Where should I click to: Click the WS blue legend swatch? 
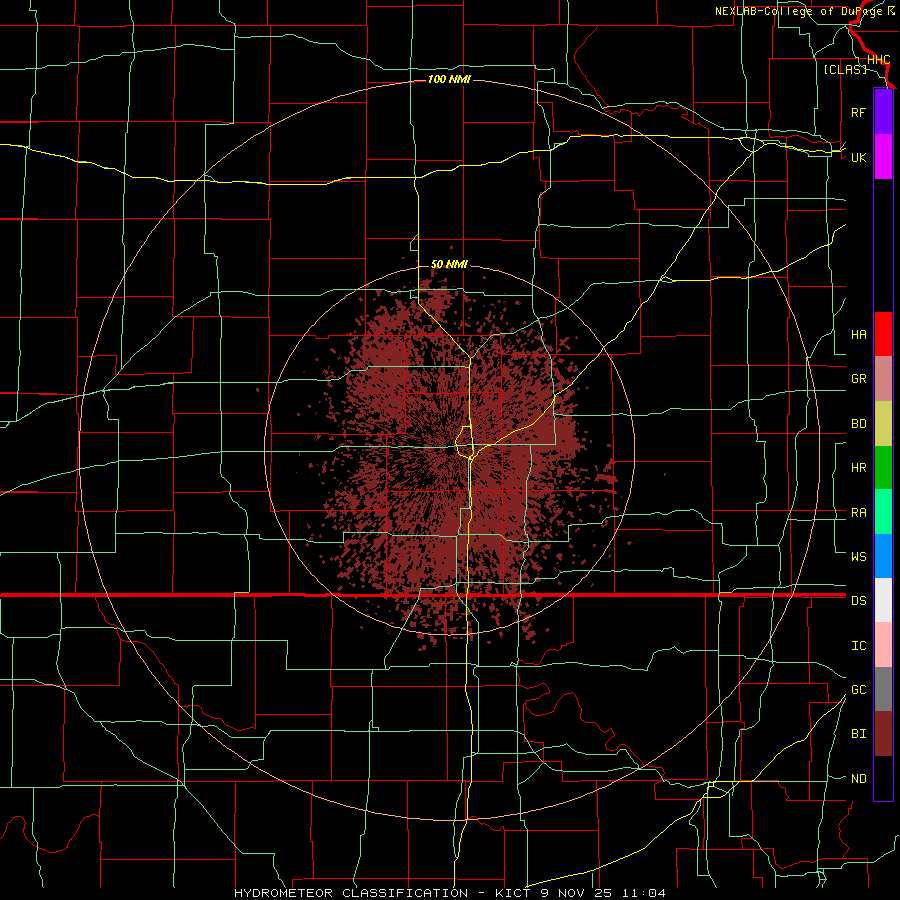[883, 556]
